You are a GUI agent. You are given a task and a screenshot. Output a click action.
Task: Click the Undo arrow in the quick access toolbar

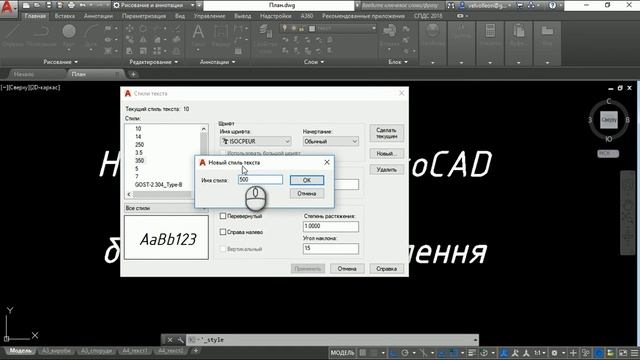83,5
